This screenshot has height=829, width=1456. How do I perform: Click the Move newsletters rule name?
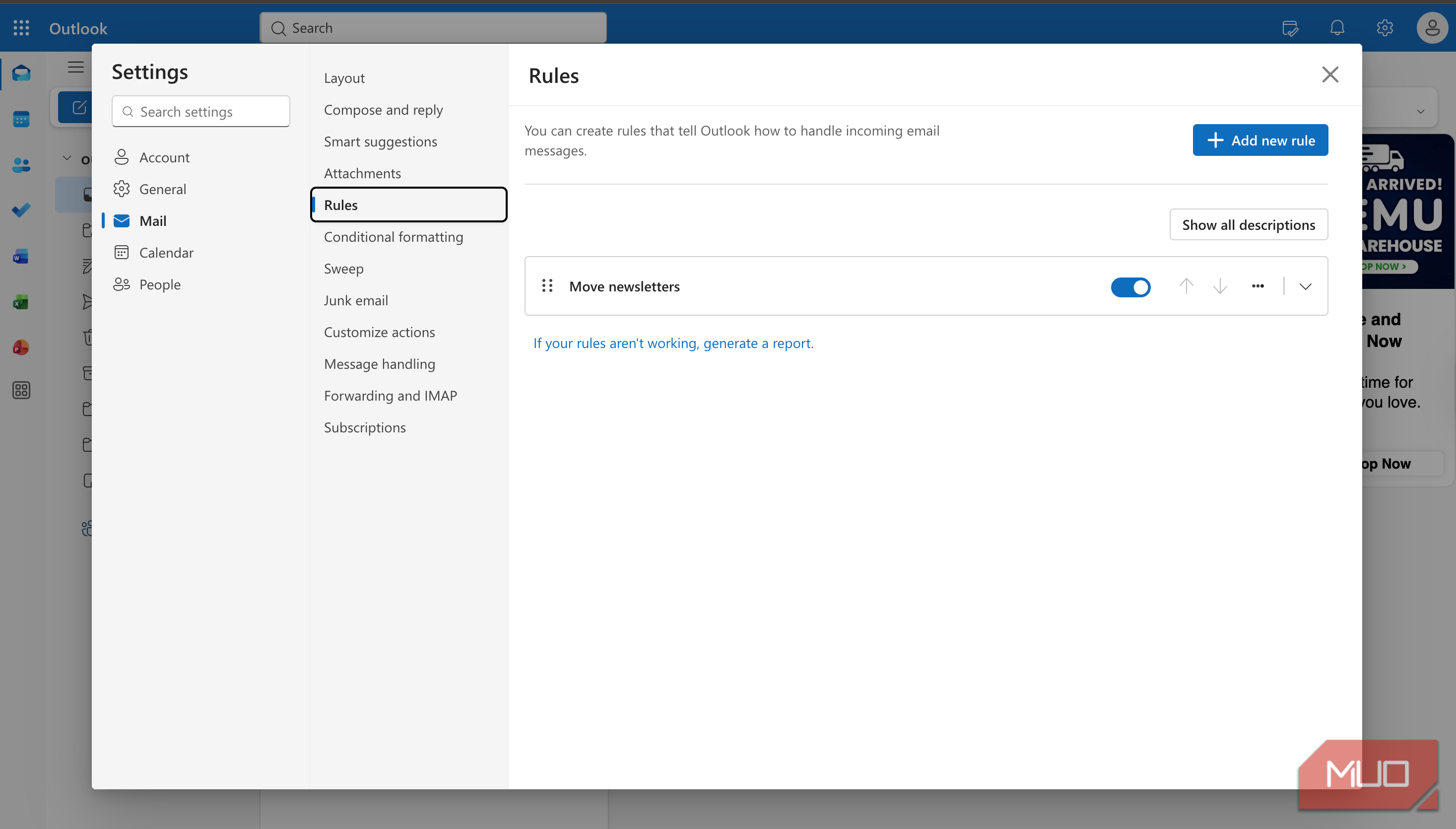[x=624, y=286]
